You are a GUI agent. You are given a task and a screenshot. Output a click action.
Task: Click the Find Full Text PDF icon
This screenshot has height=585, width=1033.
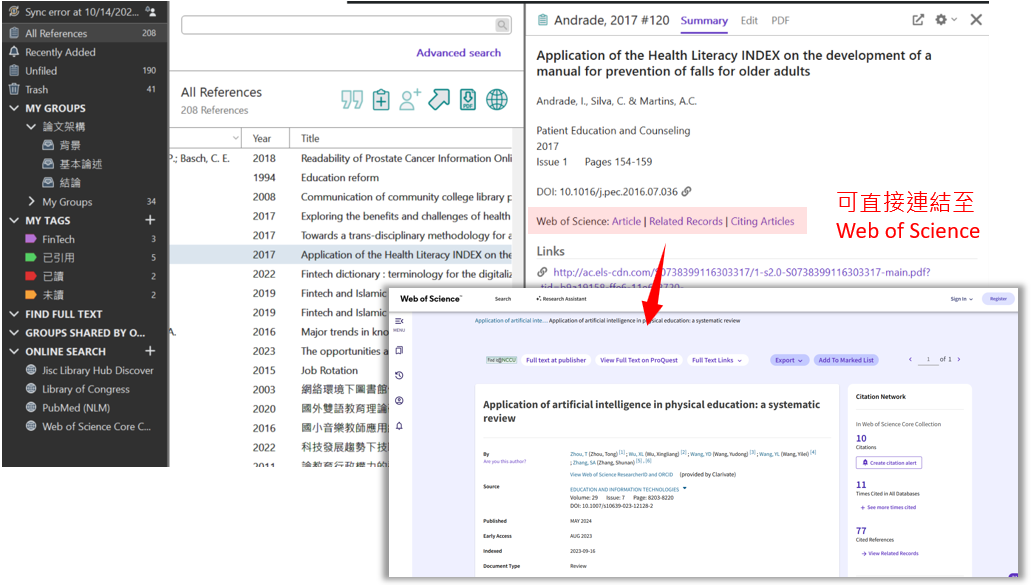click(x=468, y=99)
